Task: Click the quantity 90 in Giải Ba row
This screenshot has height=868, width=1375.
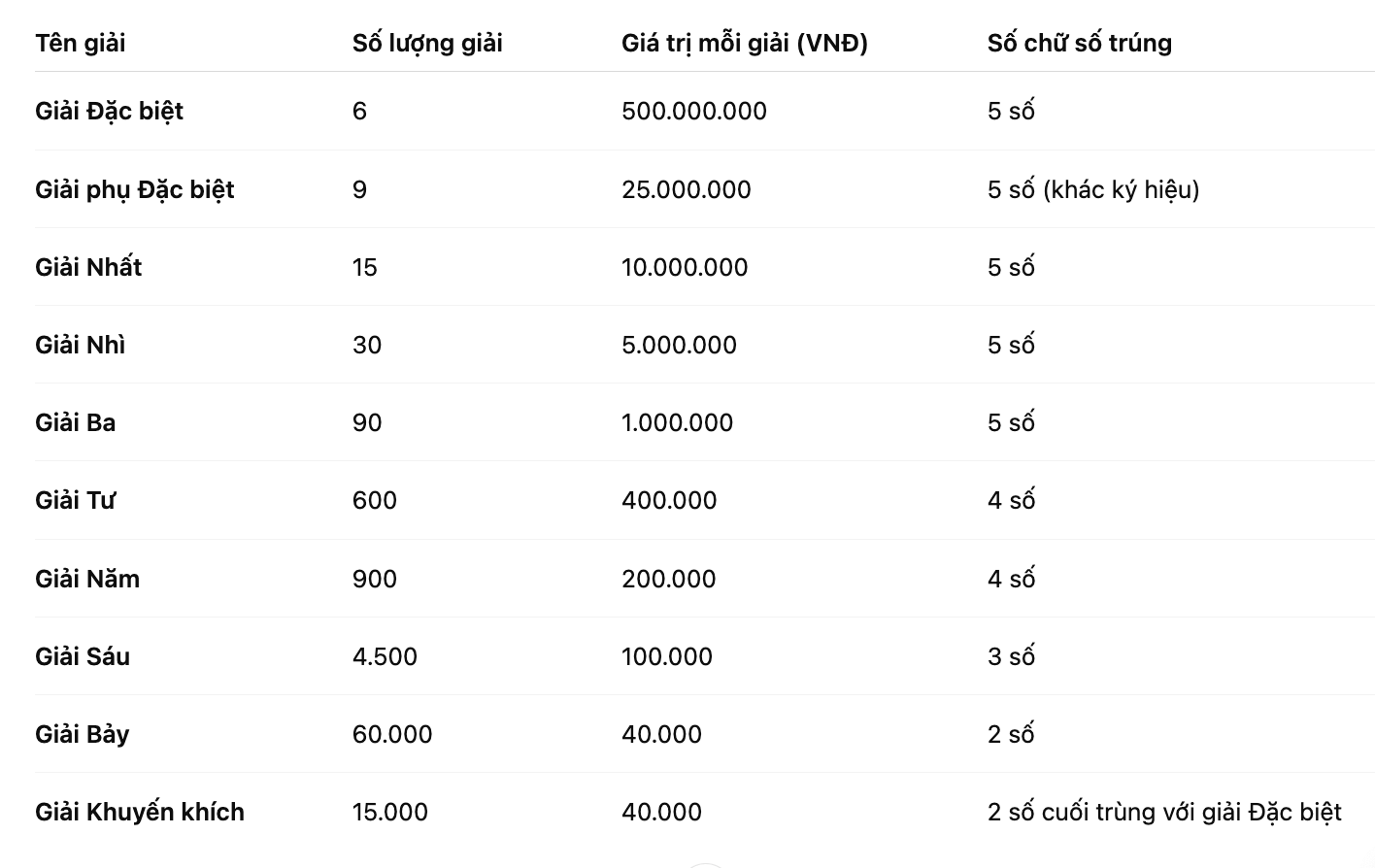Action: tap(367, 422)
